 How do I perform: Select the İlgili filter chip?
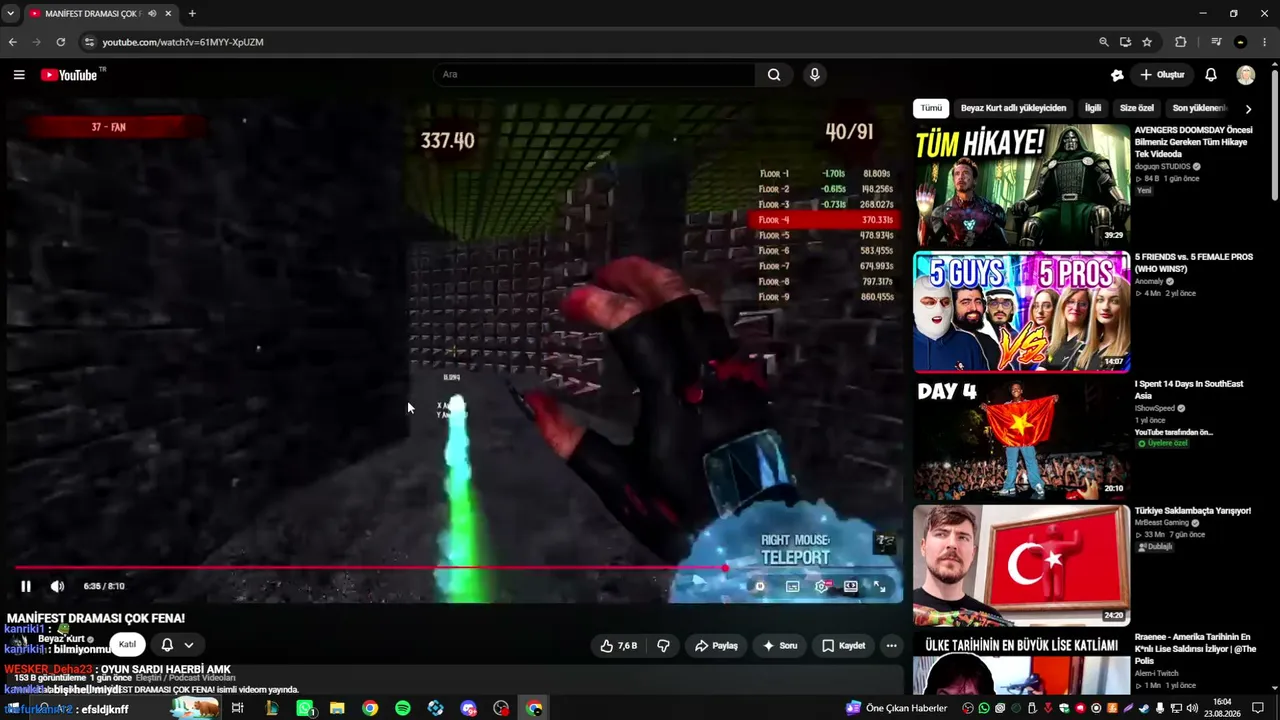point(1093,108)
